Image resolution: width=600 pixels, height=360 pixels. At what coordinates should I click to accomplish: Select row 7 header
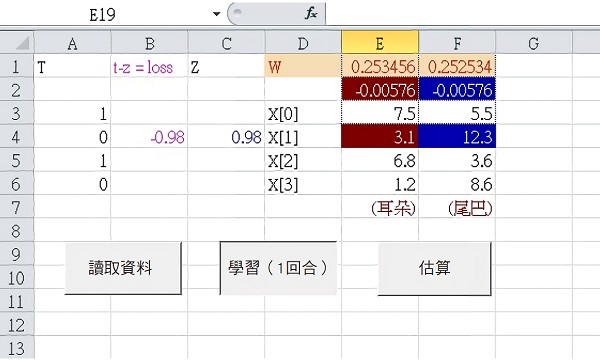17,207
